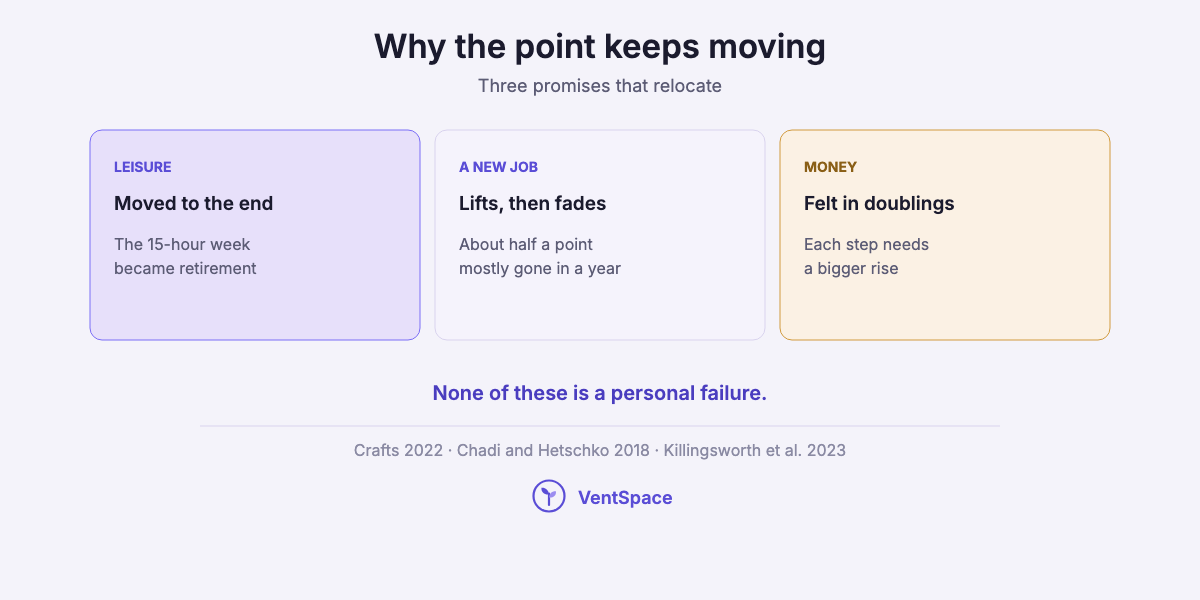Click the 'Three promises that relocate' subtitle
This screenshot has width=1200, height=600.
pos(600,86)
